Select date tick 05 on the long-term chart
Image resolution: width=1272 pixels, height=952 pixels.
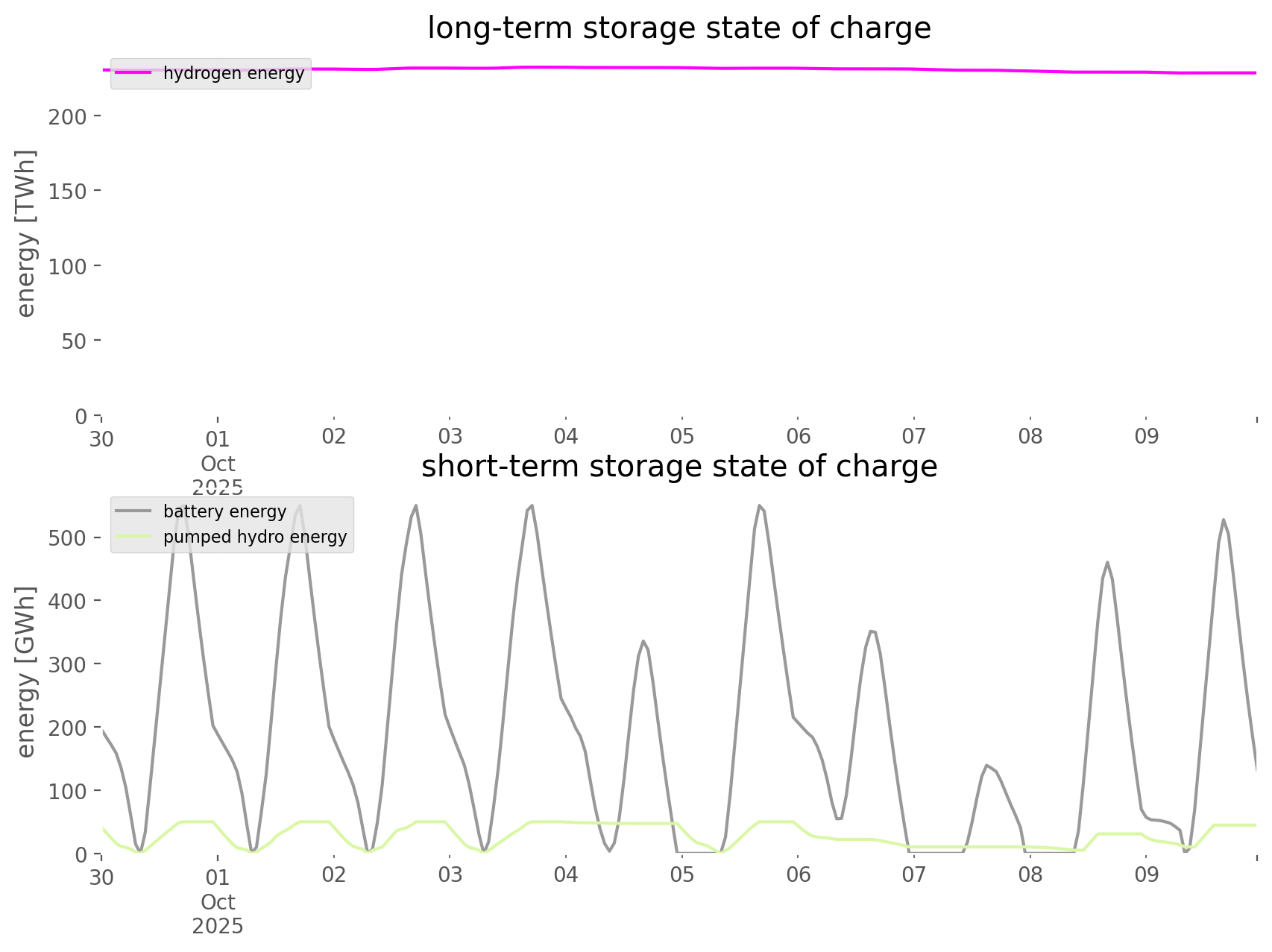coord(682,437)
